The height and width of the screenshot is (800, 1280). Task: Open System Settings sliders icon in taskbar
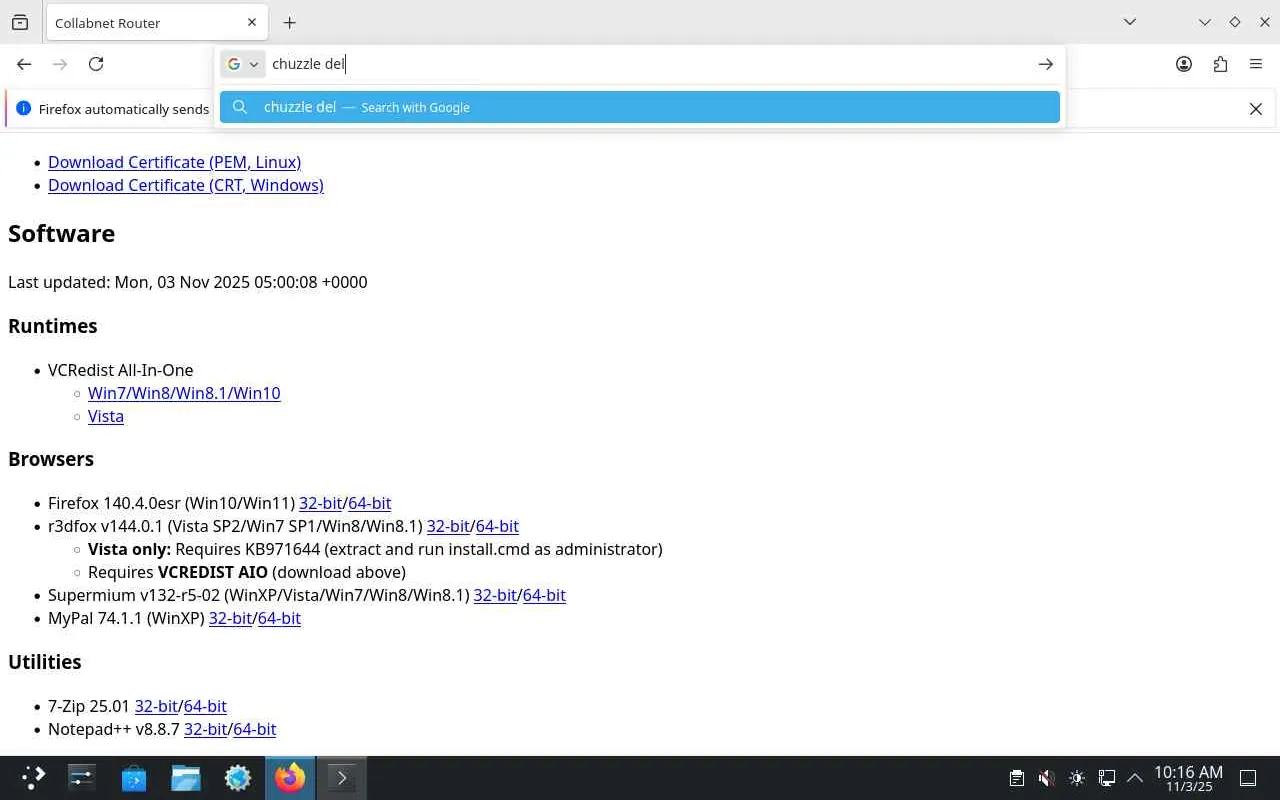81,777
